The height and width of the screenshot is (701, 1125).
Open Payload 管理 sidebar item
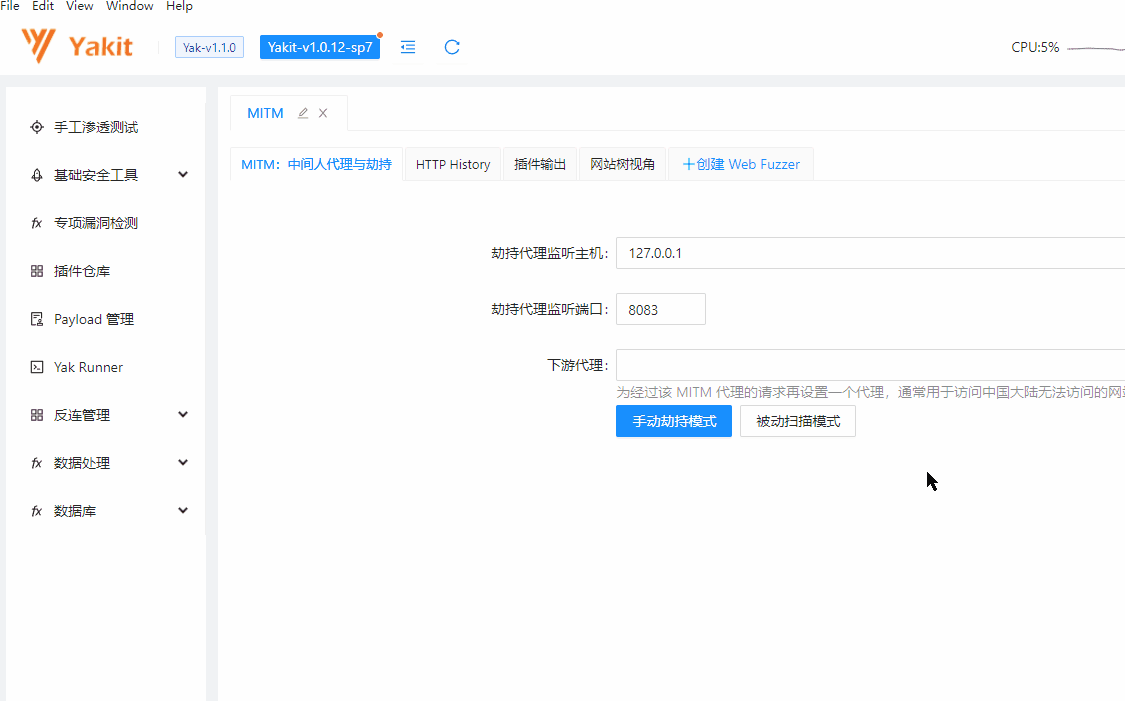pos(105,319)
